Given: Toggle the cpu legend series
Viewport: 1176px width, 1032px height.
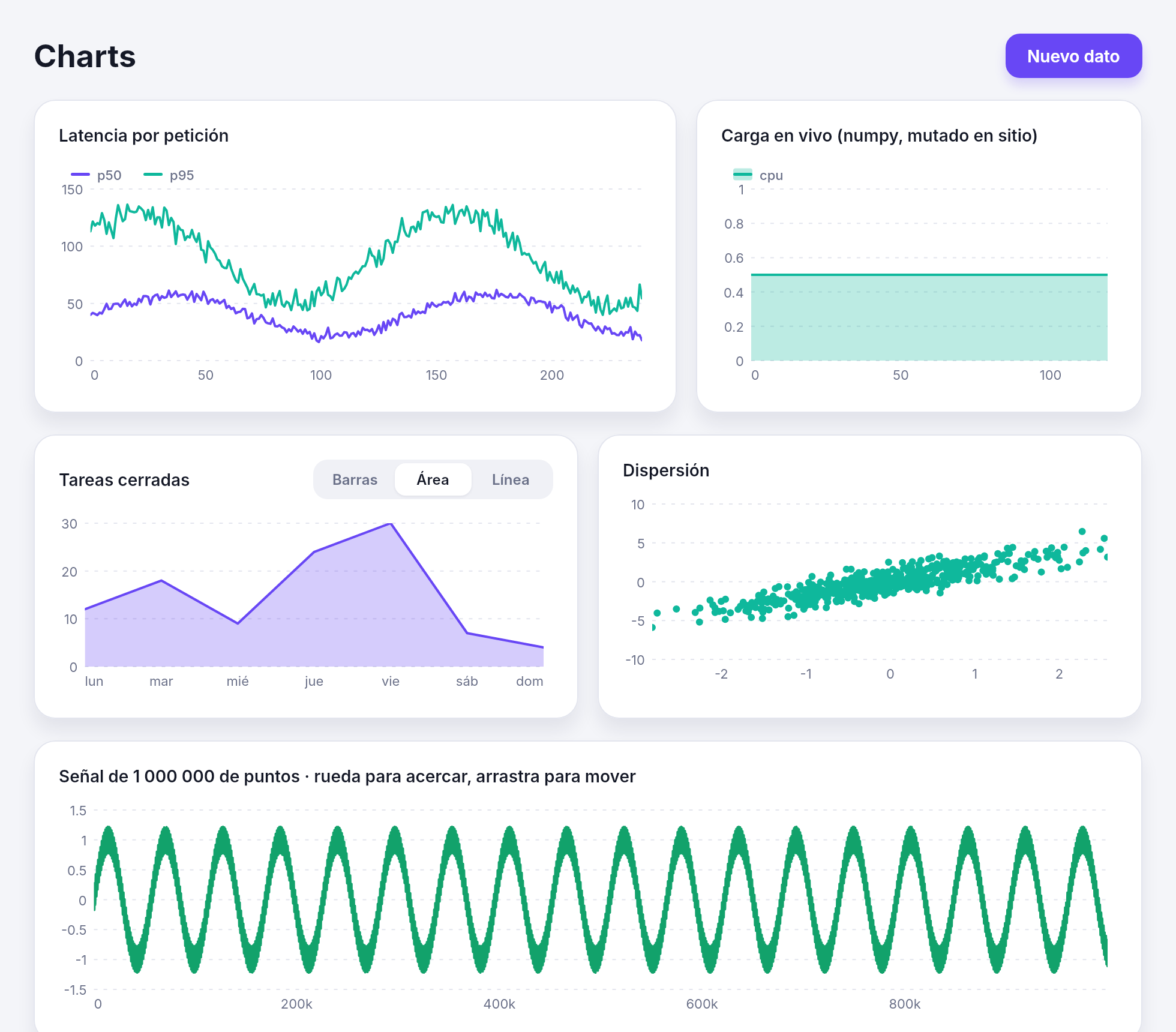Looking at the screenshot, I should coord(758,175).
